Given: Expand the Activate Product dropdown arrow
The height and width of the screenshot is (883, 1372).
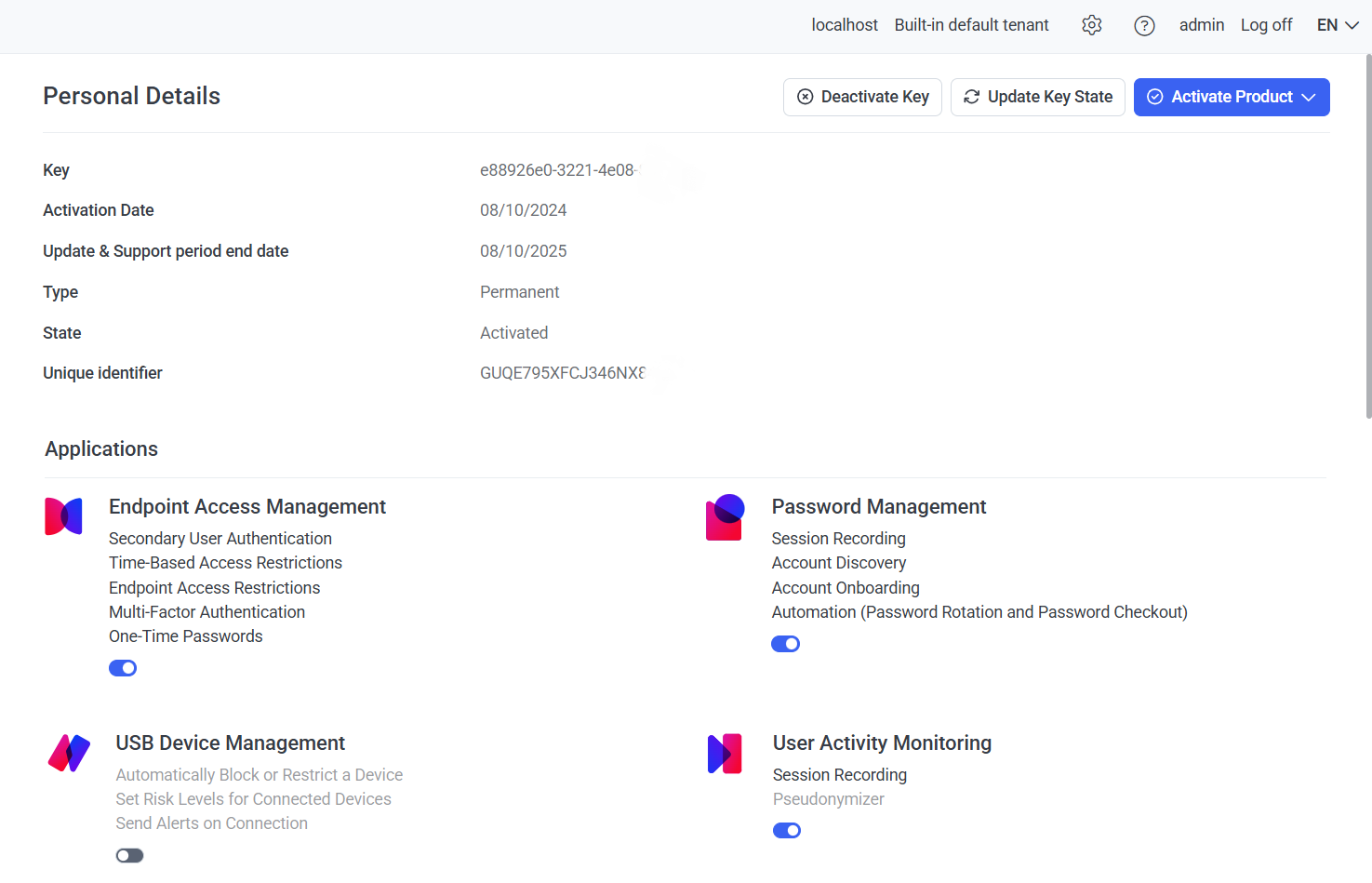Looking at the screenshot, I should tap(1309, 97).
